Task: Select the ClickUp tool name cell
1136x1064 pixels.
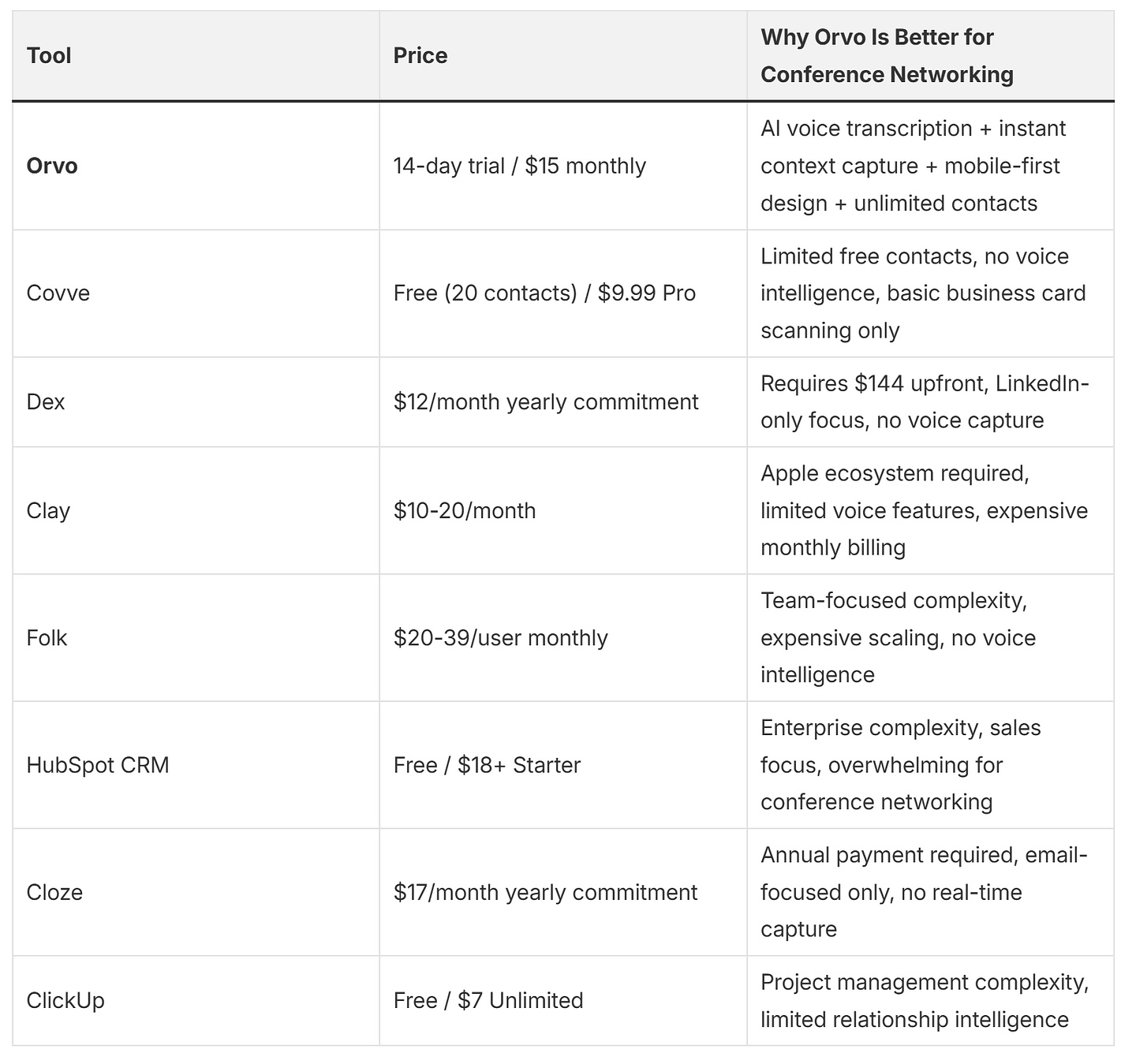Action: pos(196,1001)
